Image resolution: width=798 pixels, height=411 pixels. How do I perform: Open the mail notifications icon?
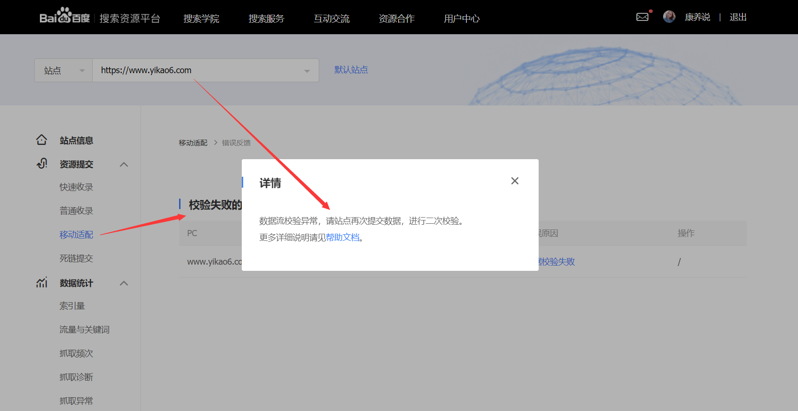pyautogui.click(x=642, y=17)
